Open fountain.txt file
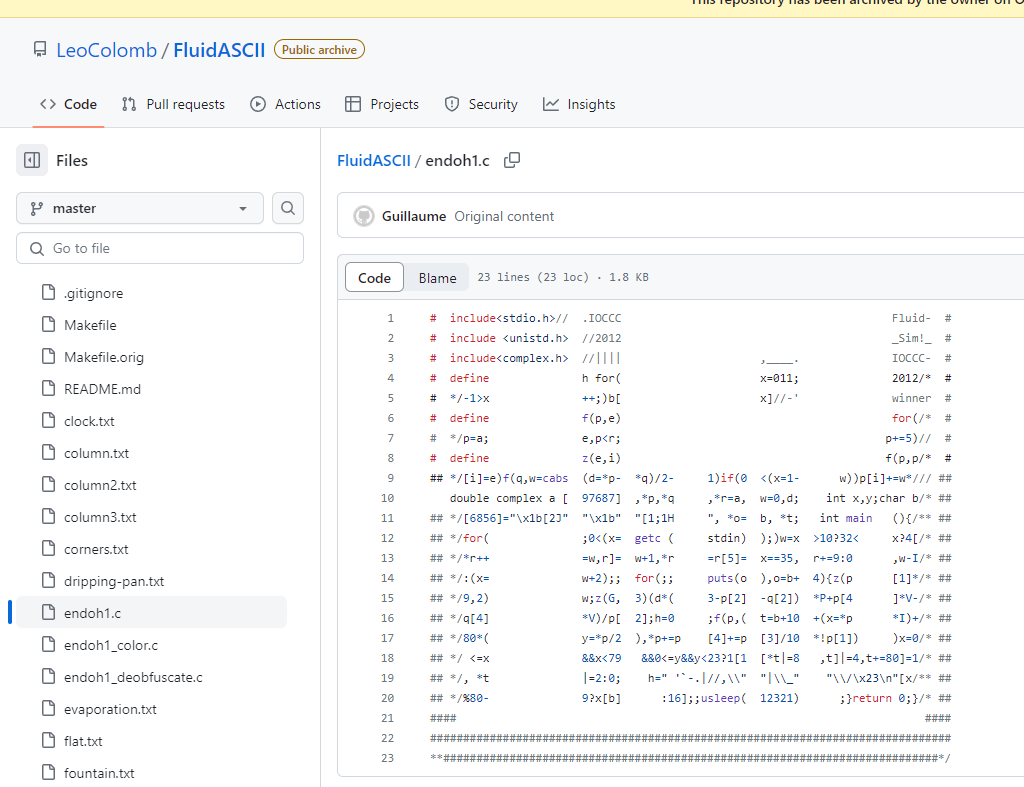This screenshot has height=787, width=1024. click(x=99, y=773)
